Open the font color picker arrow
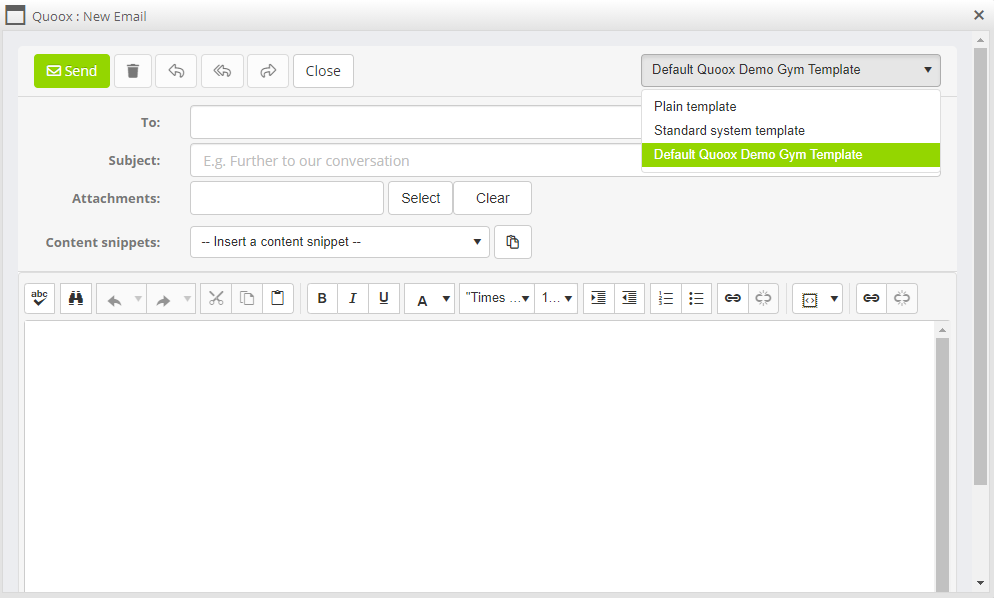The height and width of the screenshot is (598, 994). click(446, 299)
